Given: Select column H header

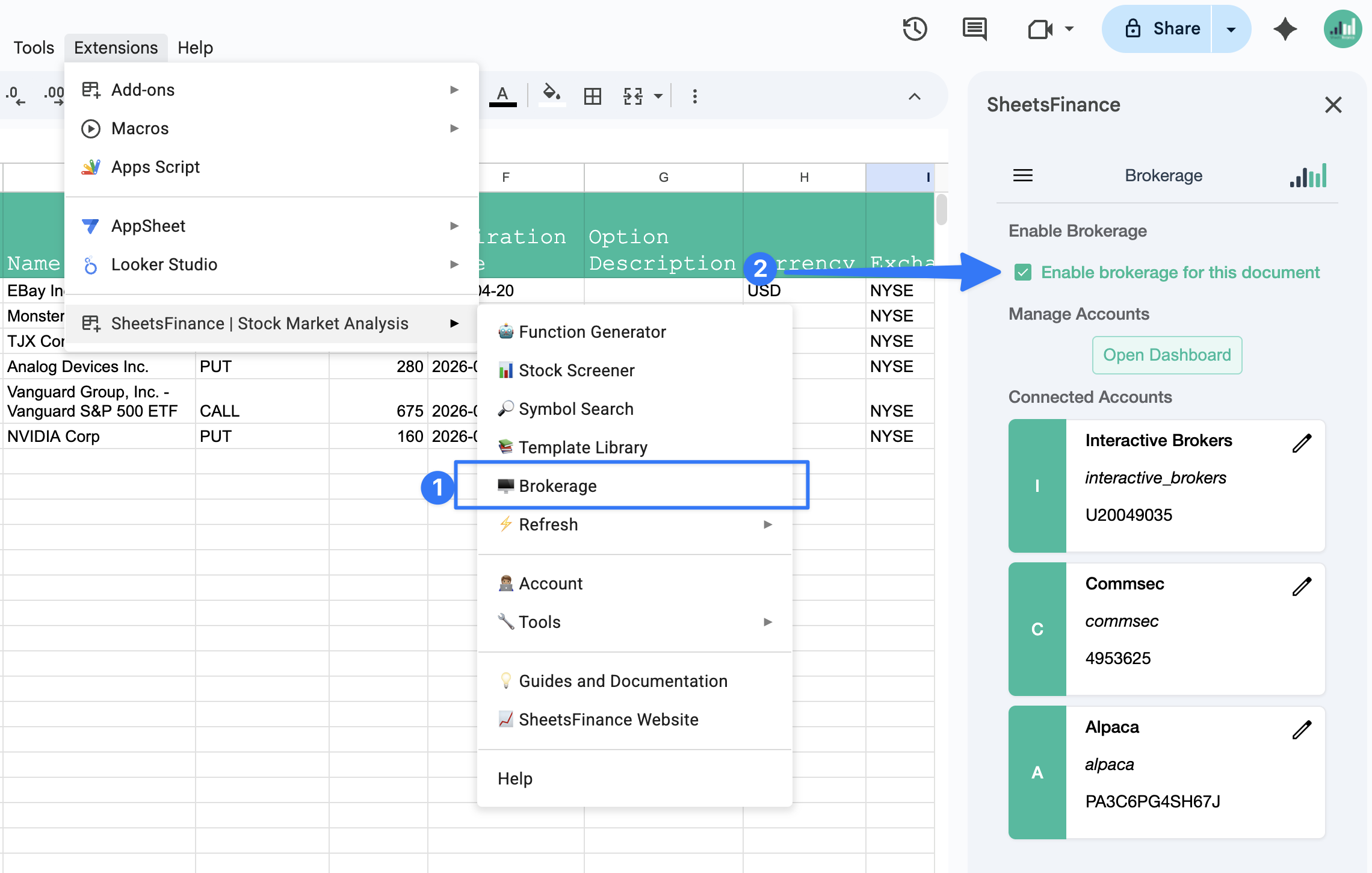Looking at the screenshot, I should (805, 177).
